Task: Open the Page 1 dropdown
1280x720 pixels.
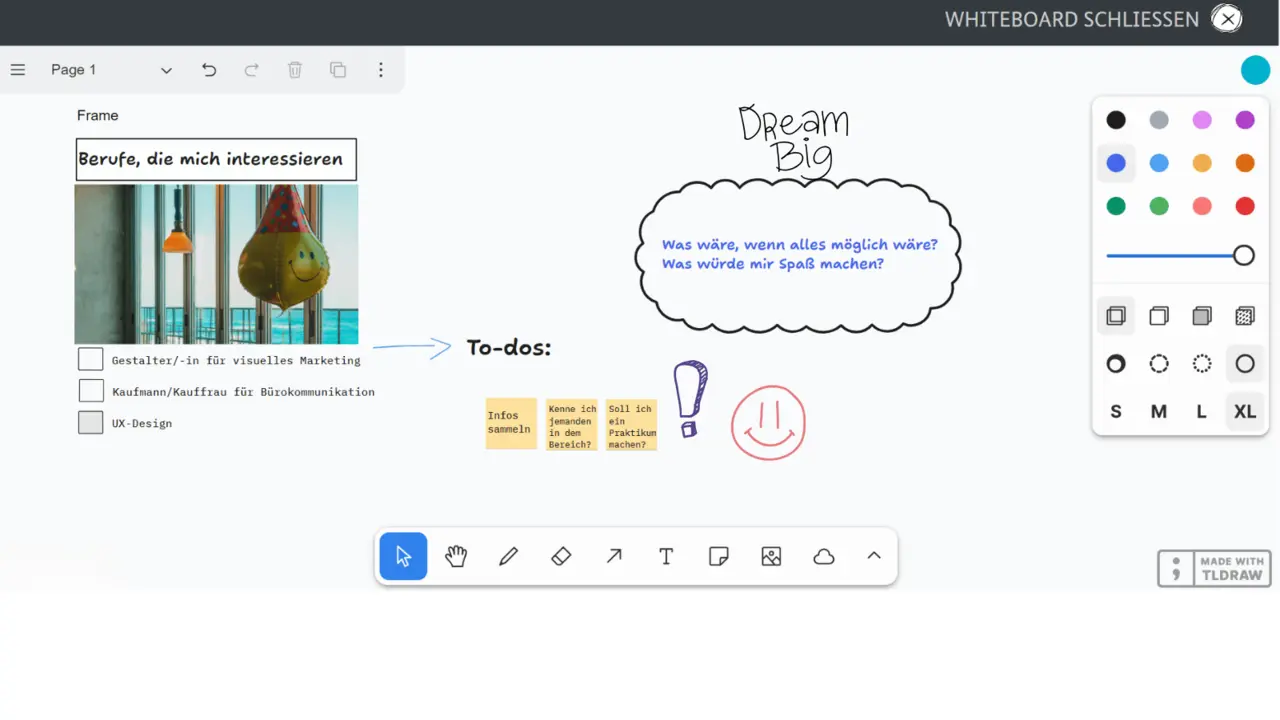Action: click(x=112, y=70)
